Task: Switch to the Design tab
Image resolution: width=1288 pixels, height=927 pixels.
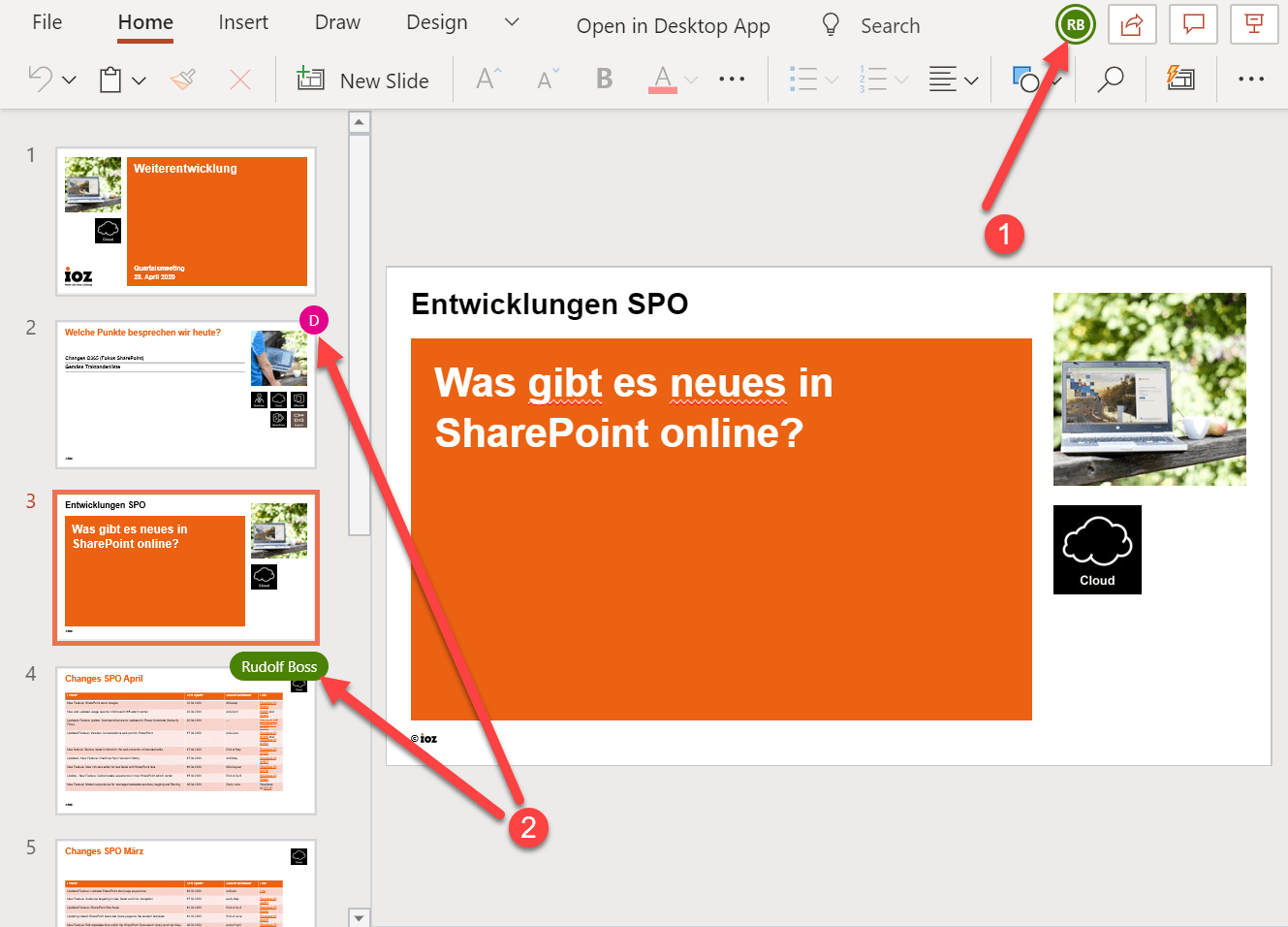Action: 436,22
